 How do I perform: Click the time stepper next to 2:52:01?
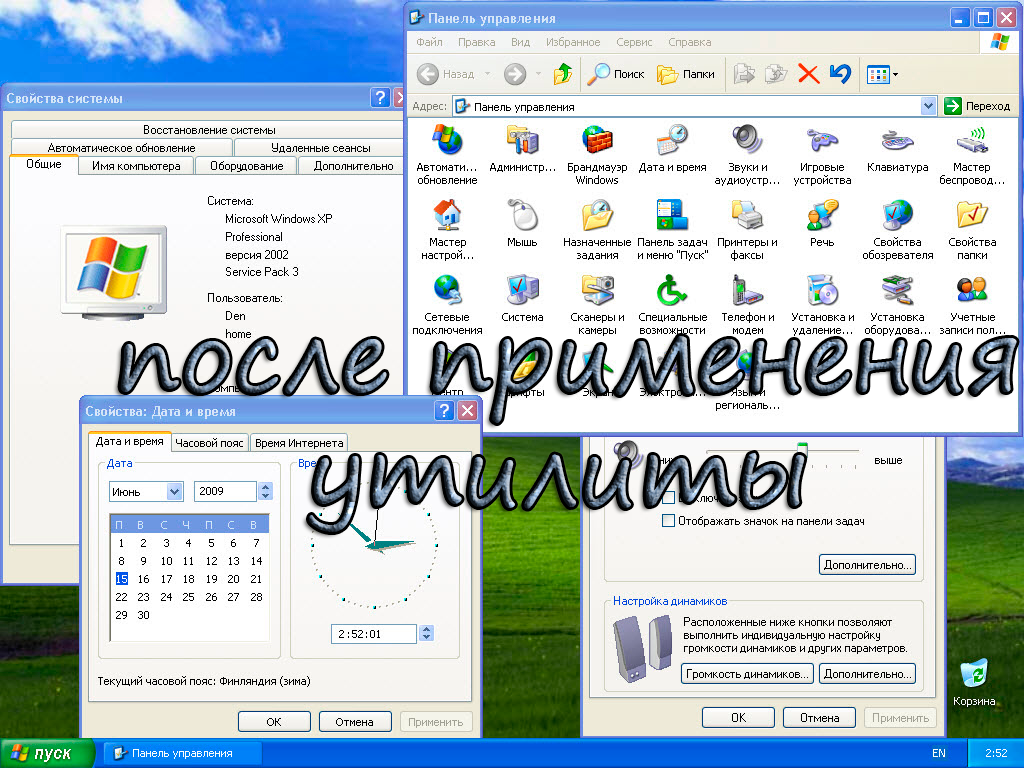click(426, 633)
